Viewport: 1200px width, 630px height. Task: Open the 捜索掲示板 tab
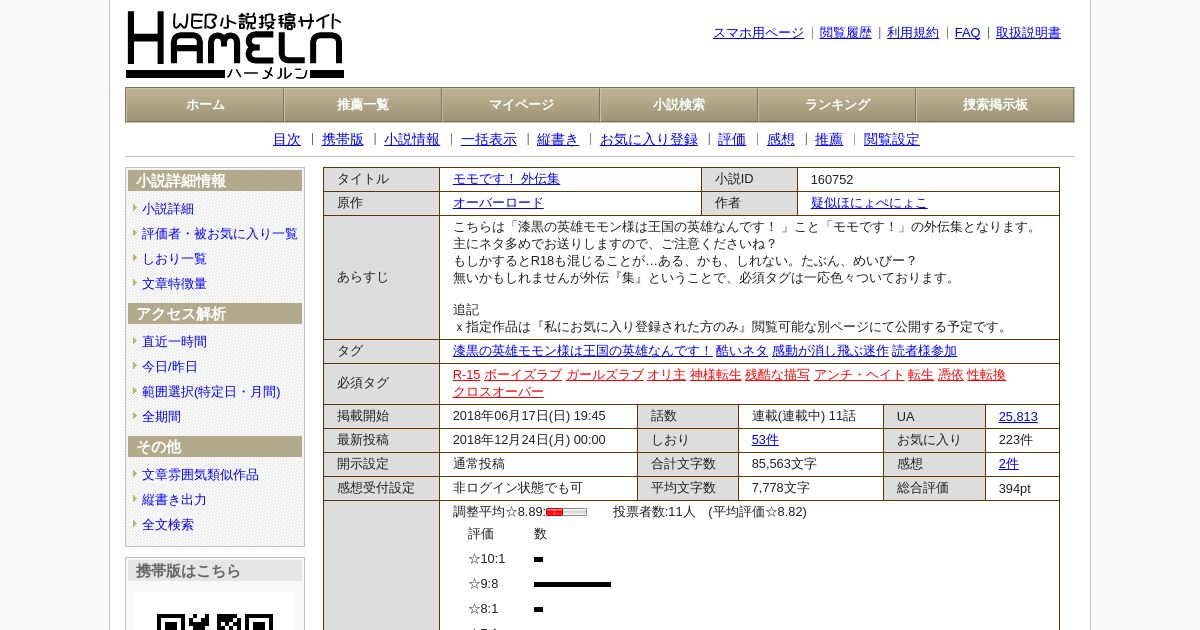(995, 105)
